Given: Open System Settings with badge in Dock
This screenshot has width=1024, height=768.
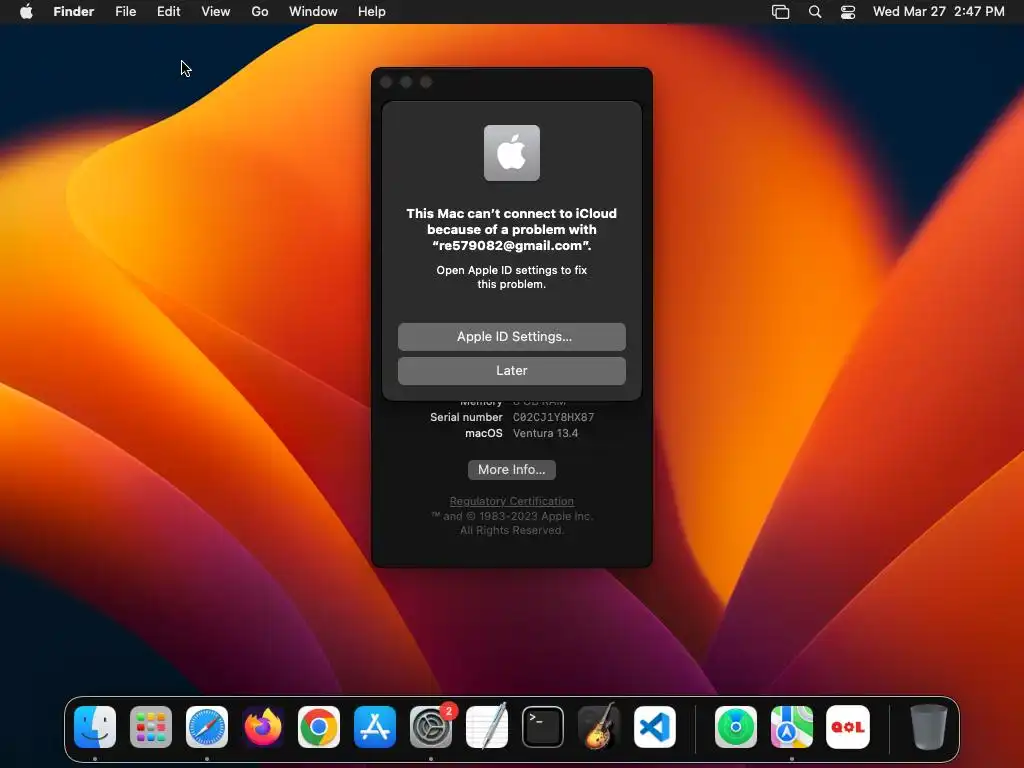Looking at the screenshot, I should pos(431,727).
